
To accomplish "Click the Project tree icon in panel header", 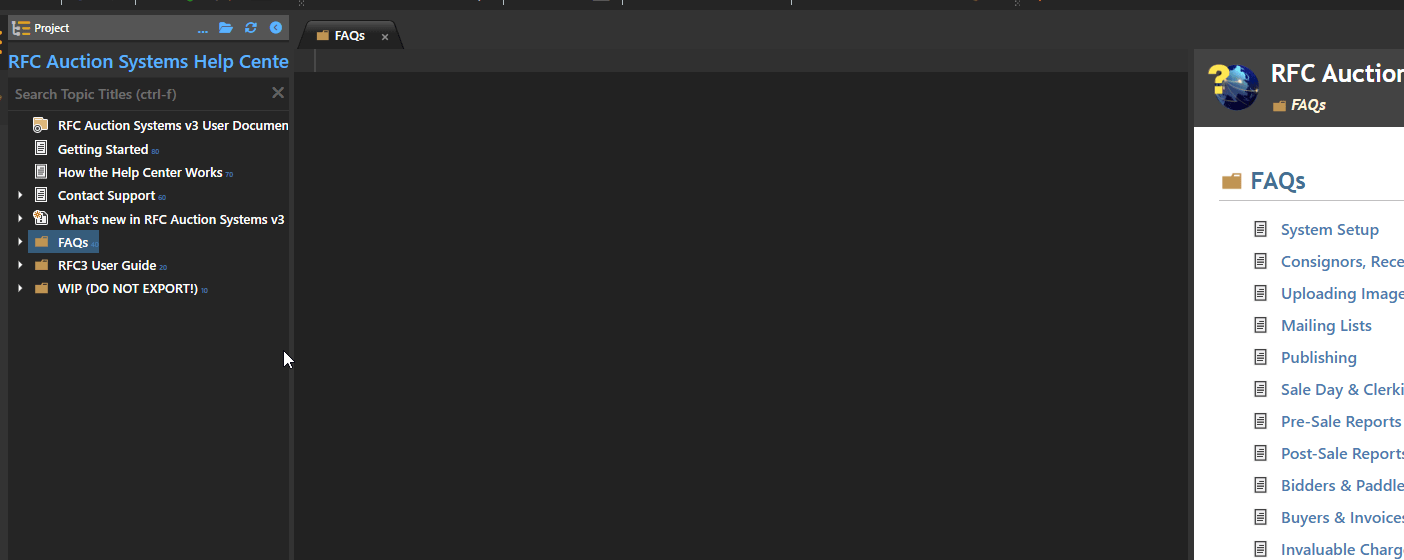I will pos(21,28).
